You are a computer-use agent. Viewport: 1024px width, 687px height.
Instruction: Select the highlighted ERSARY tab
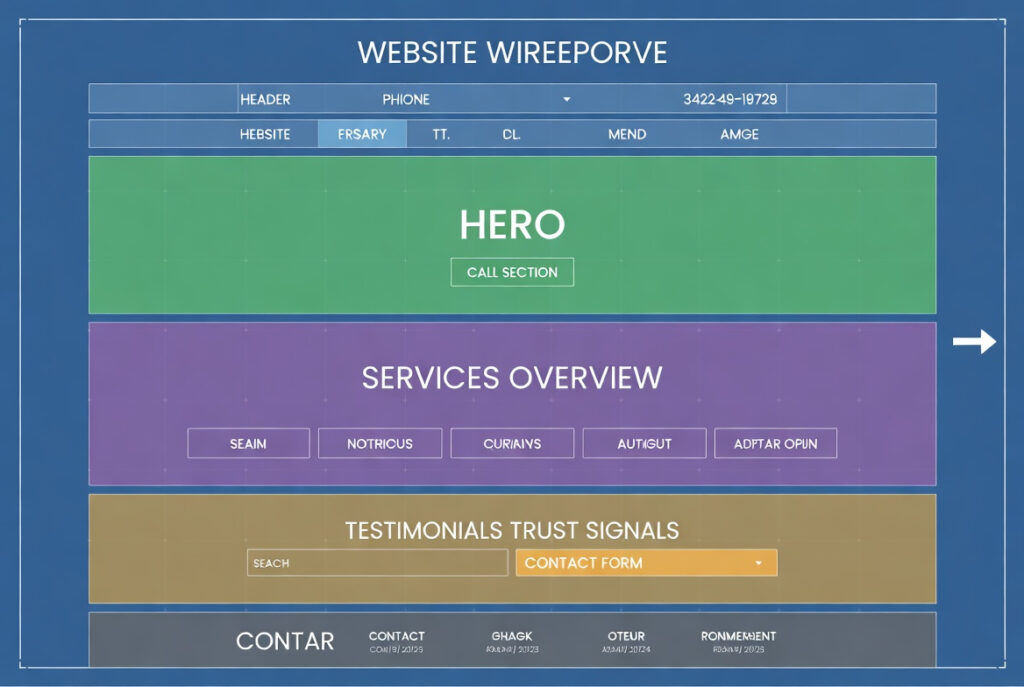(362, 134)
